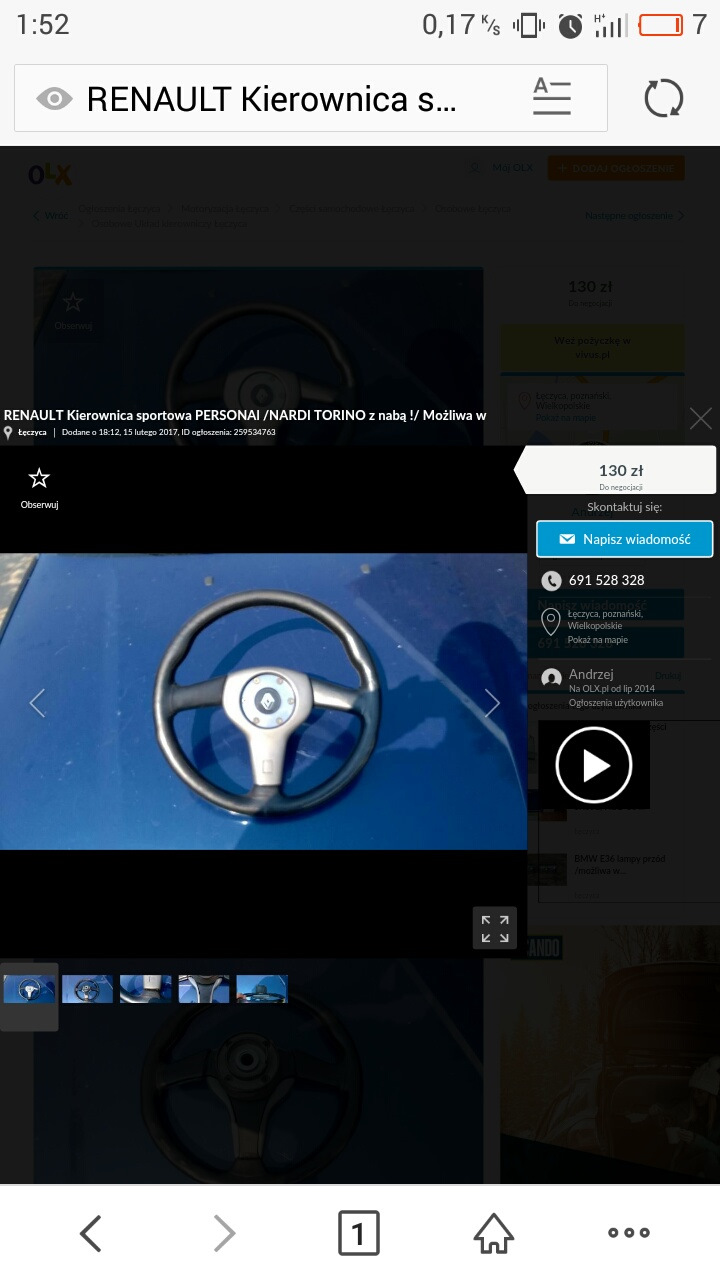The width and height of the screenshot is (720, 1280).
Task: Tap the seller avatar icon
Action: coord(551,678)
